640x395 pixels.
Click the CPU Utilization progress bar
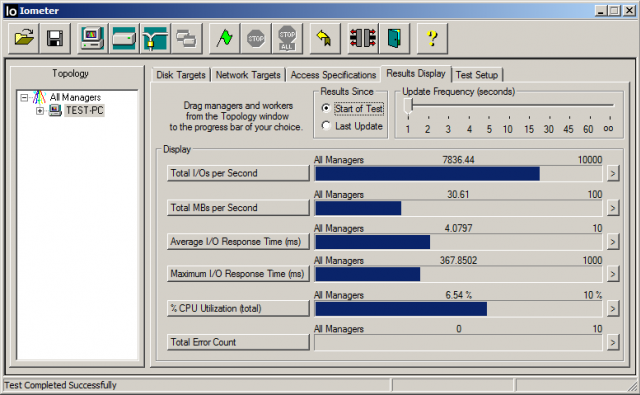click(458, 309)
